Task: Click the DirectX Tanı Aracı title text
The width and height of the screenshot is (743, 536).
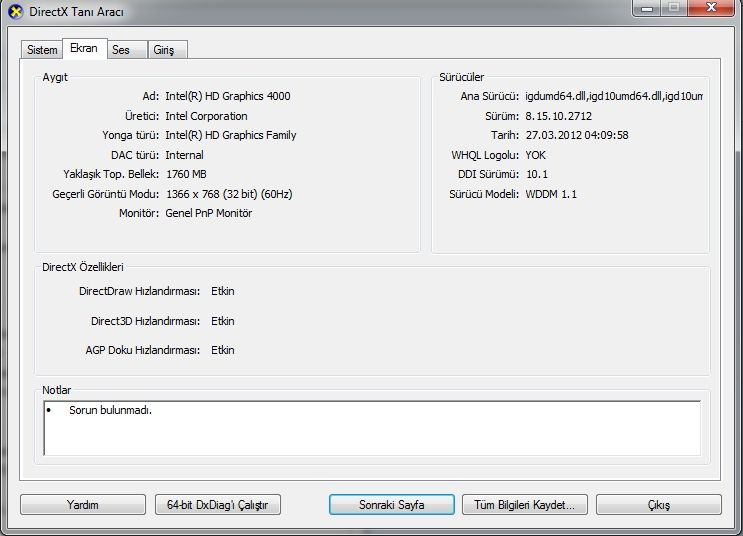Action: (76, 12)
